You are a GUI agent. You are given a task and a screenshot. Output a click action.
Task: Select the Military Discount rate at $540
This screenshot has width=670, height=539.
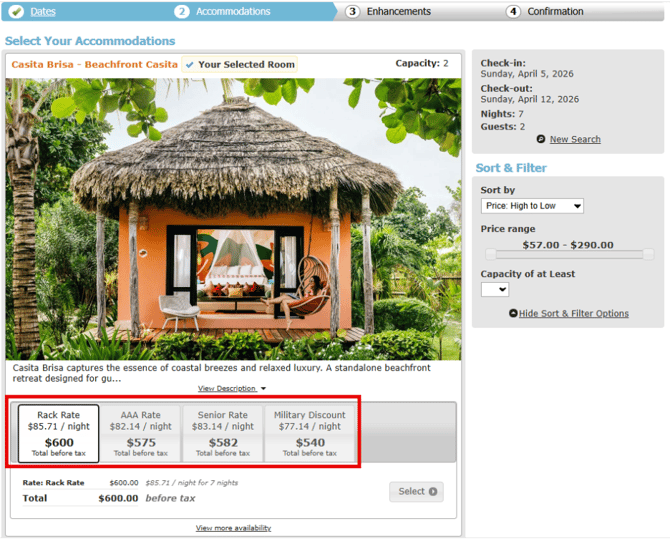pos(310,434)
